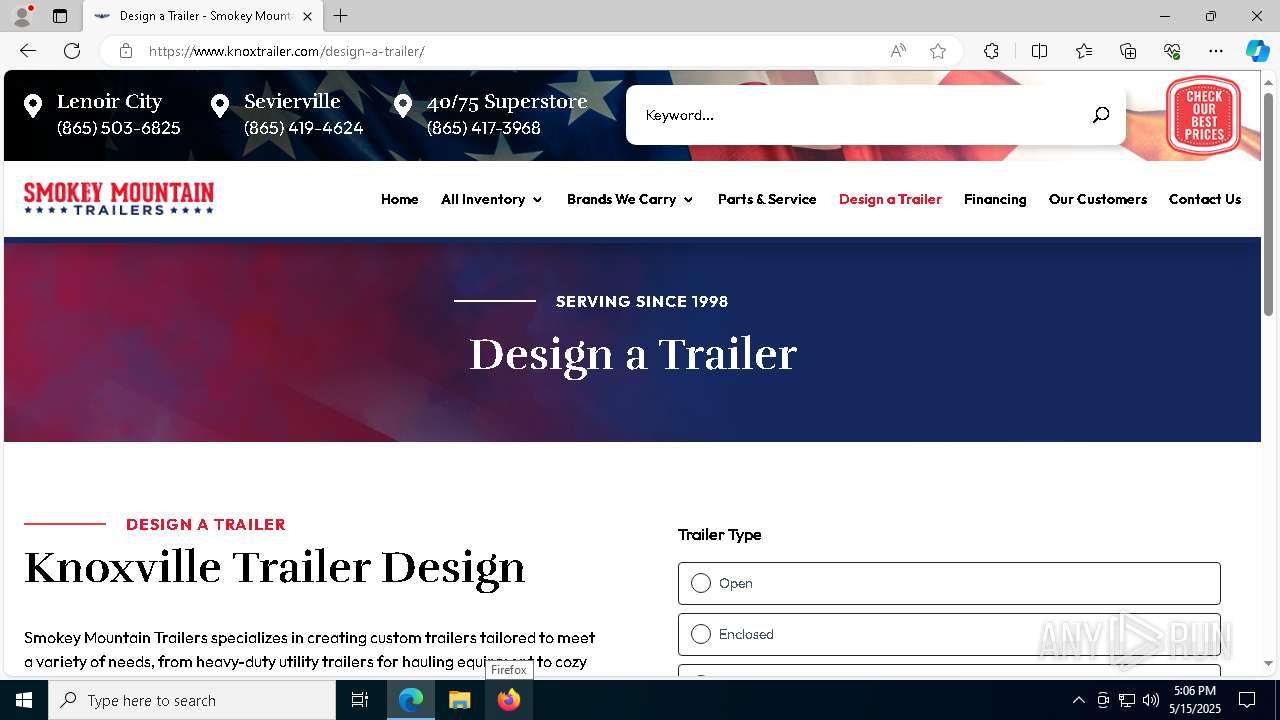Call Superstore phone (865) 417-3968
1280x720 pixels.
coord(484,128)
